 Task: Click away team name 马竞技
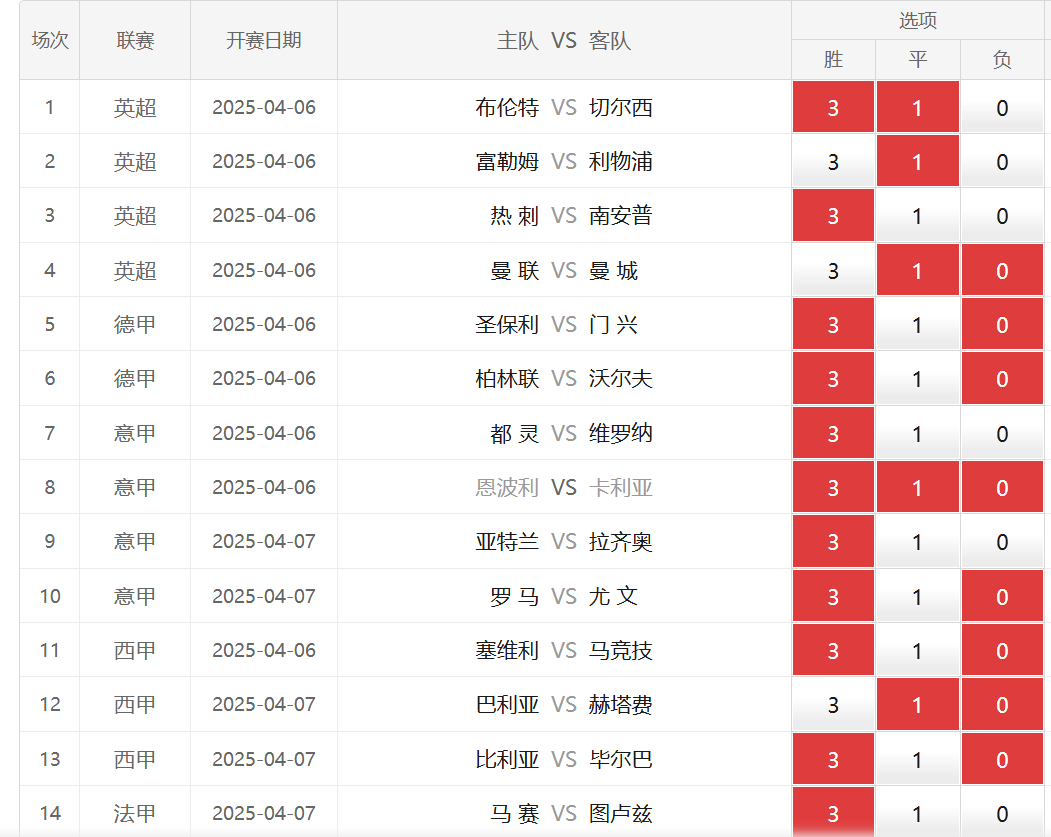[621, 650]
